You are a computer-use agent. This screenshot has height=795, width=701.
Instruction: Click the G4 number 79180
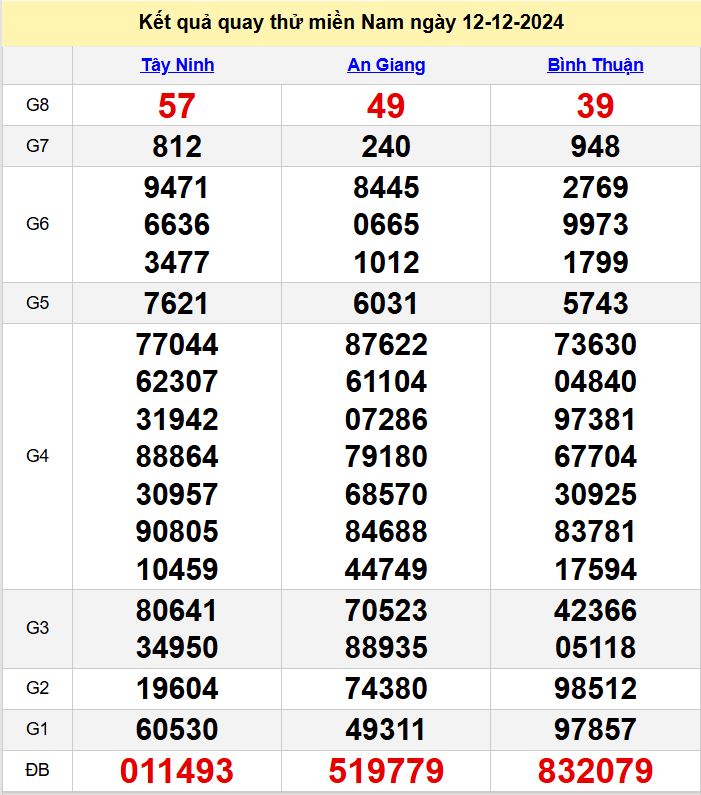point(386,456)
